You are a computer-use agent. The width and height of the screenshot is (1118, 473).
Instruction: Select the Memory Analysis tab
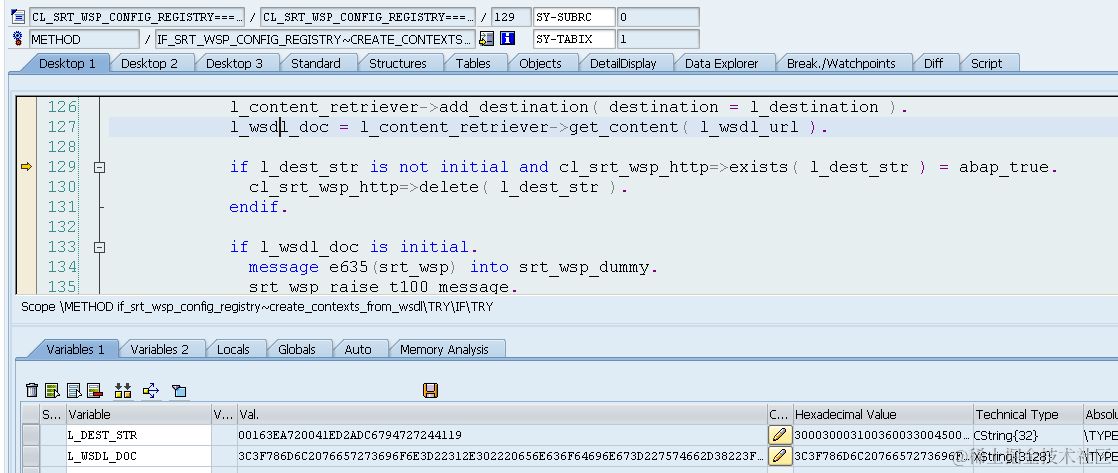point(444,350)
